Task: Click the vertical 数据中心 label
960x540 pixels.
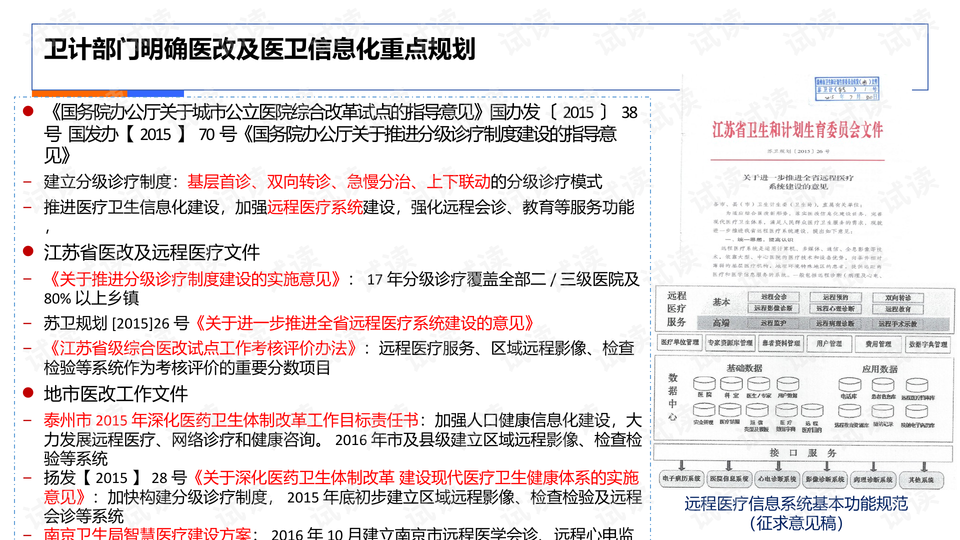Action: click(x=673, y=397)
